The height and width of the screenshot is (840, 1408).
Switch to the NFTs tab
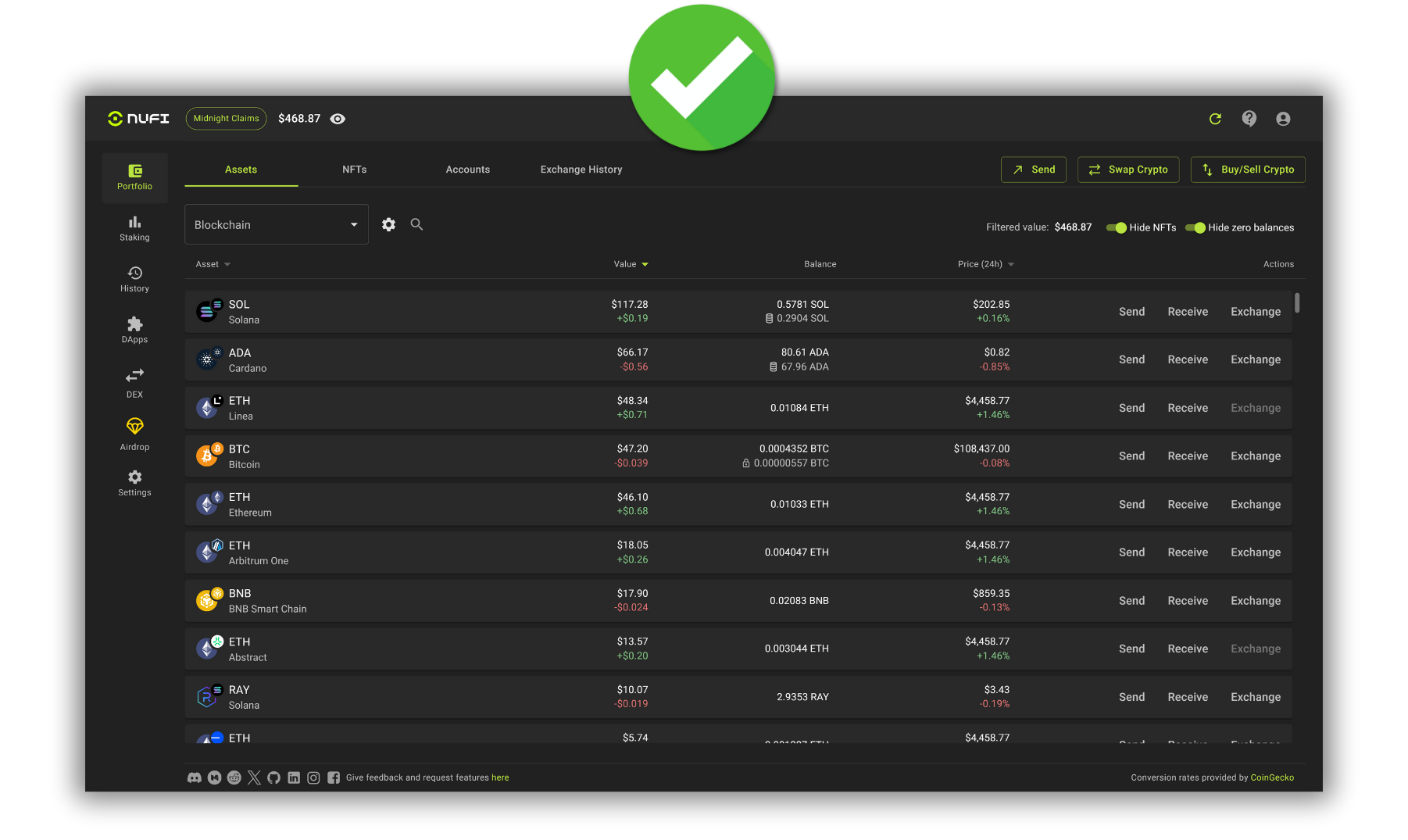tap(354, 170)
